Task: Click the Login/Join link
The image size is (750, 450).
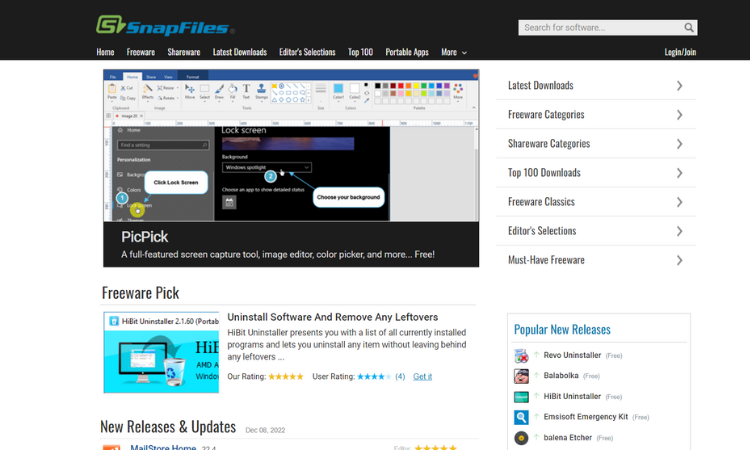Action: click(680, 52)
